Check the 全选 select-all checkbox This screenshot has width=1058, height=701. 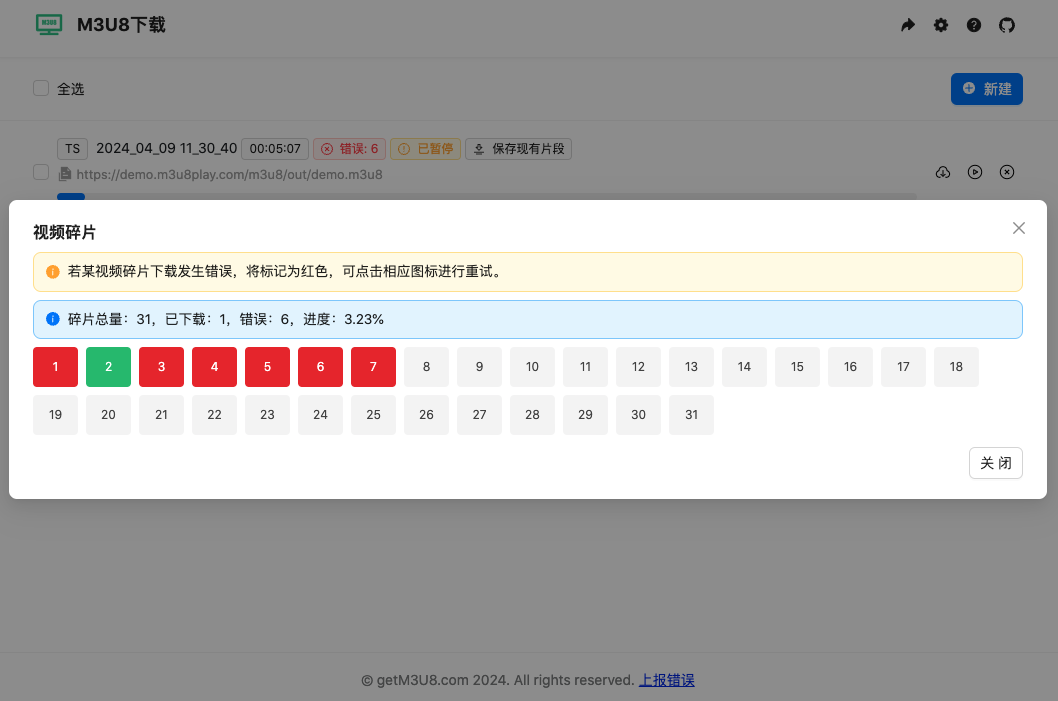point(41,88)
